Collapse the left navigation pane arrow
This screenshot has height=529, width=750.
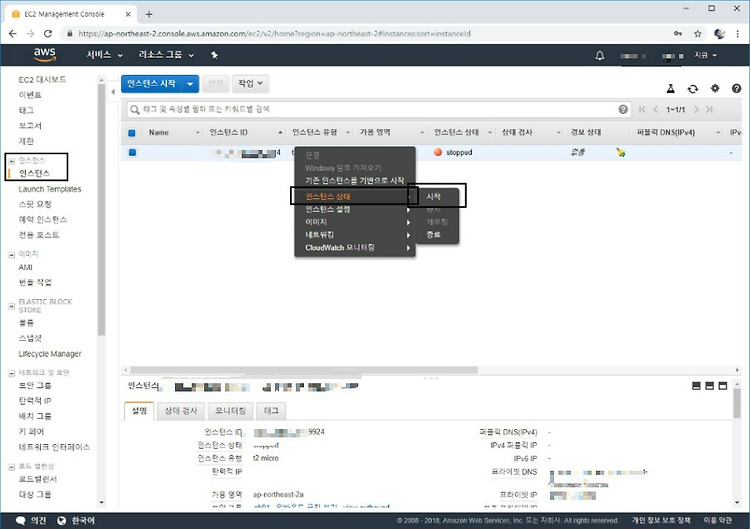pyautogui.click(x=113, y=91)
